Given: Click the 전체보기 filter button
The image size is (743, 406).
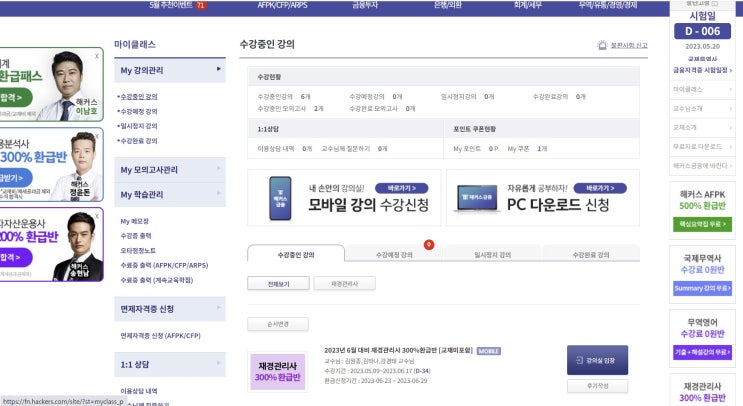Looking at the screenshot, I should coord(278,284).
